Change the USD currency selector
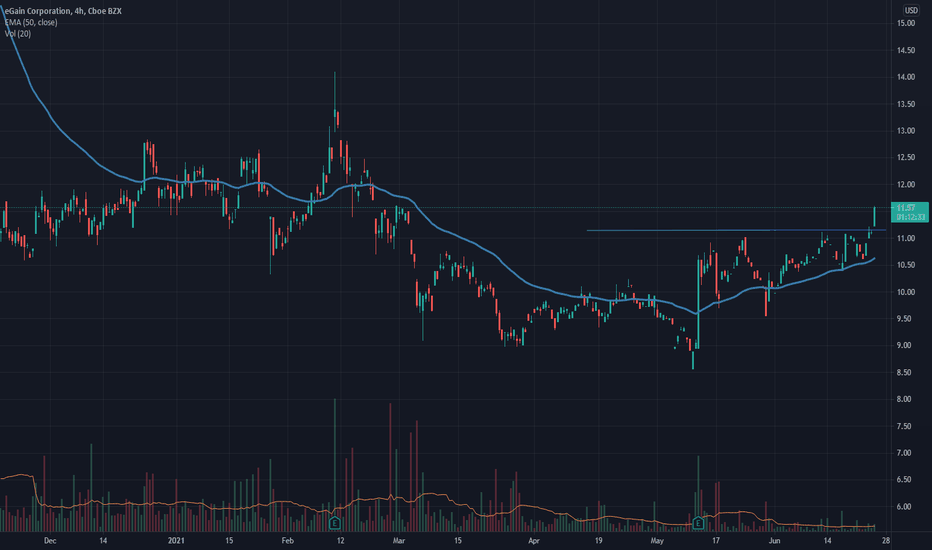Image resolution: width=932 pixels, height=550 pixels. tap(911, 10)
